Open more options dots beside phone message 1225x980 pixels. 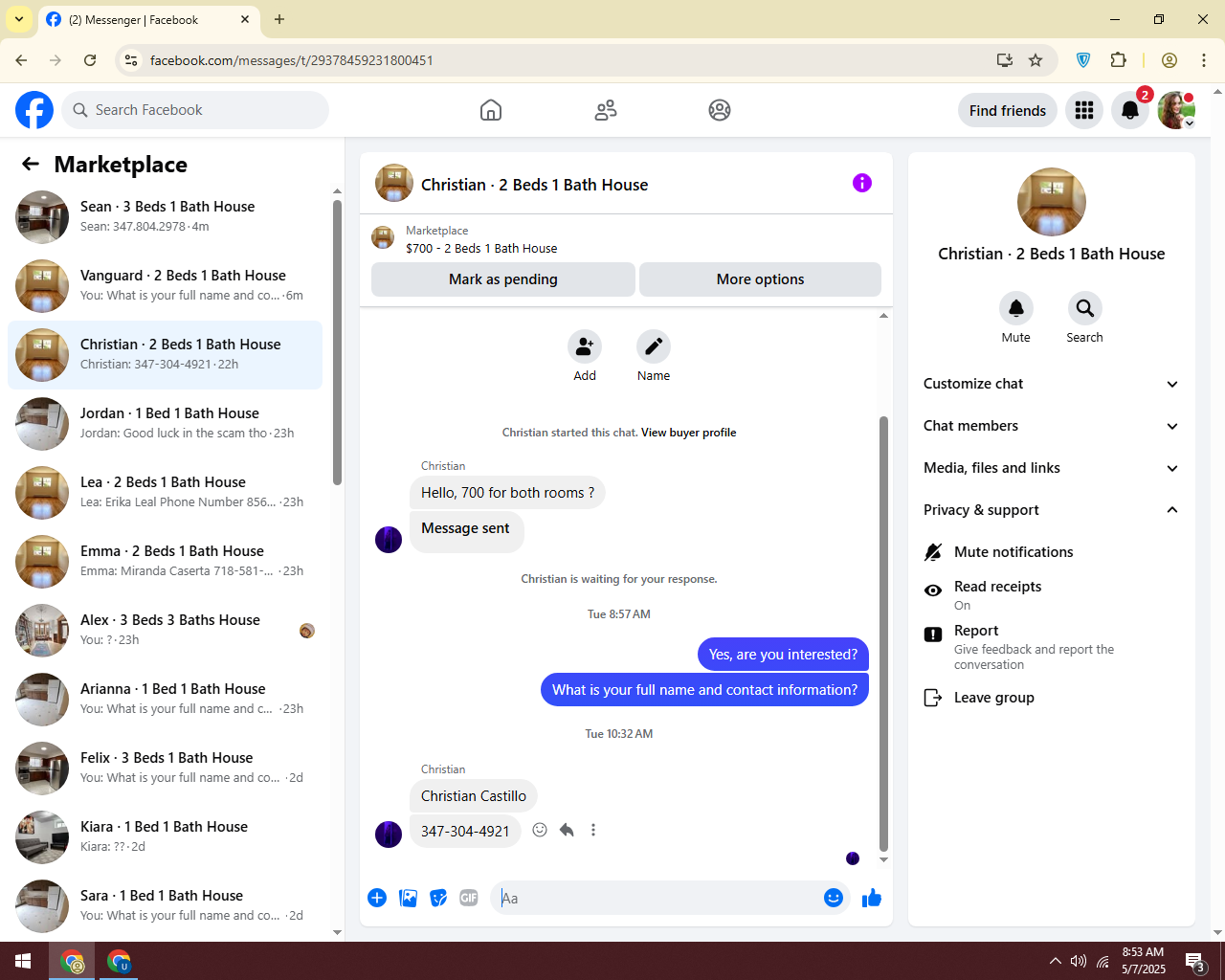(593, 830)
